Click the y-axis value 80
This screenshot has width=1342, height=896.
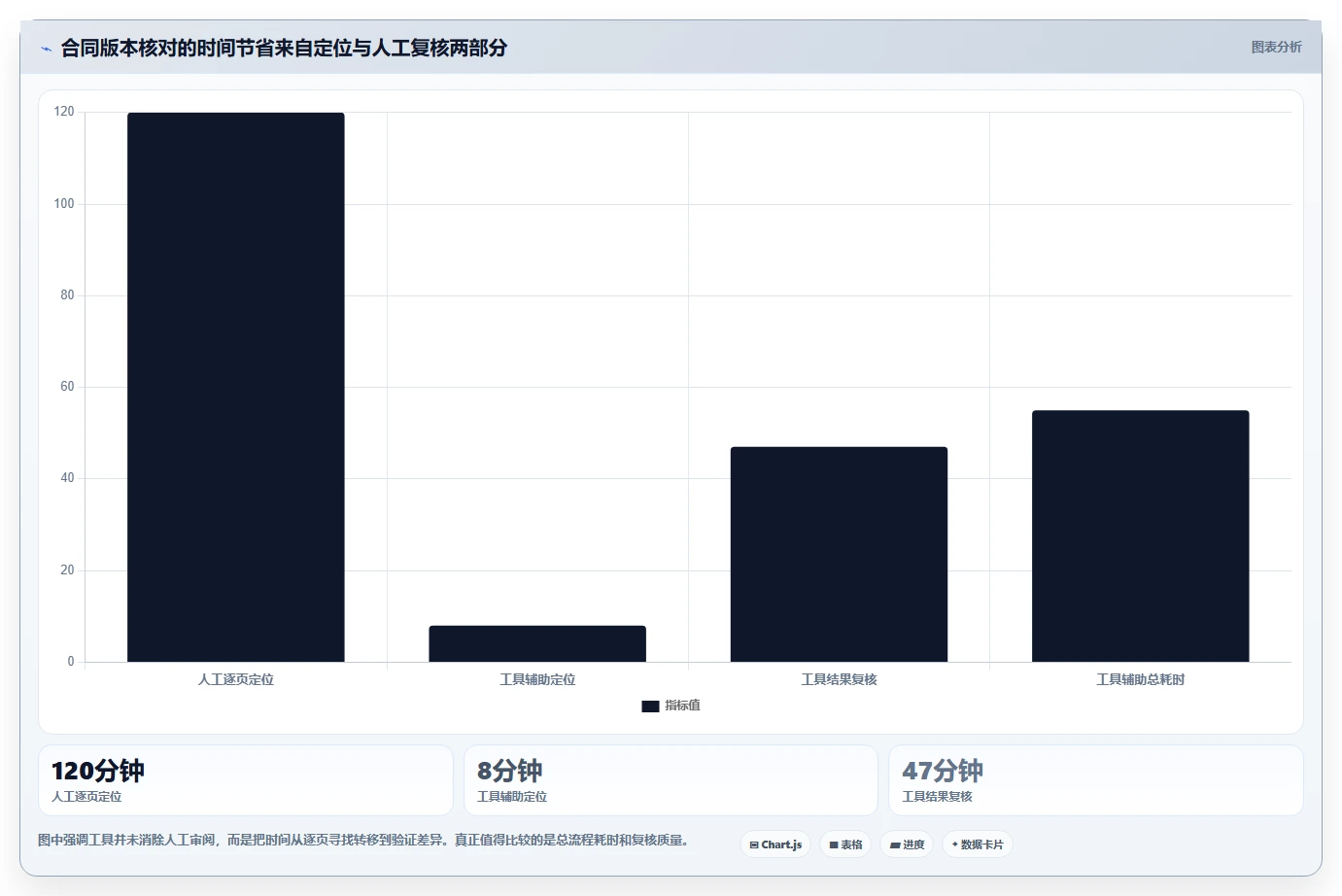pos(67,294)
